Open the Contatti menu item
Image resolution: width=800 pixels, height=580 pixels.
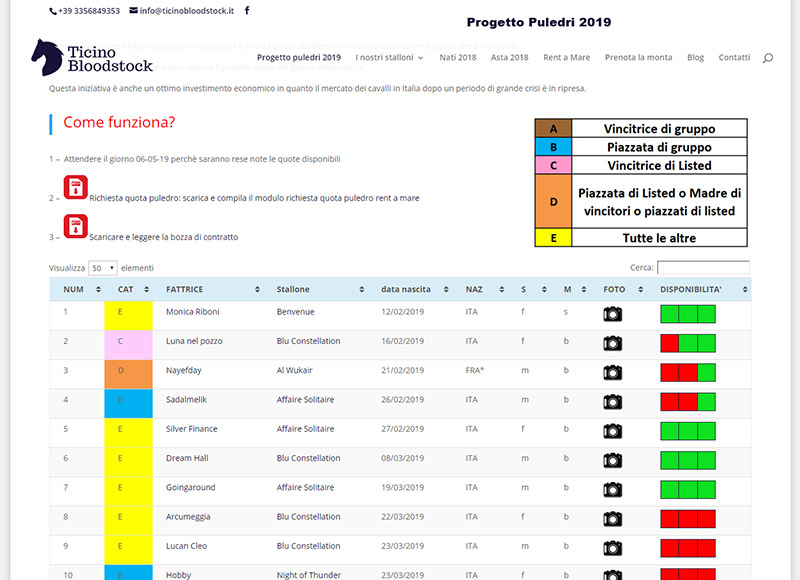click(734, 58)
